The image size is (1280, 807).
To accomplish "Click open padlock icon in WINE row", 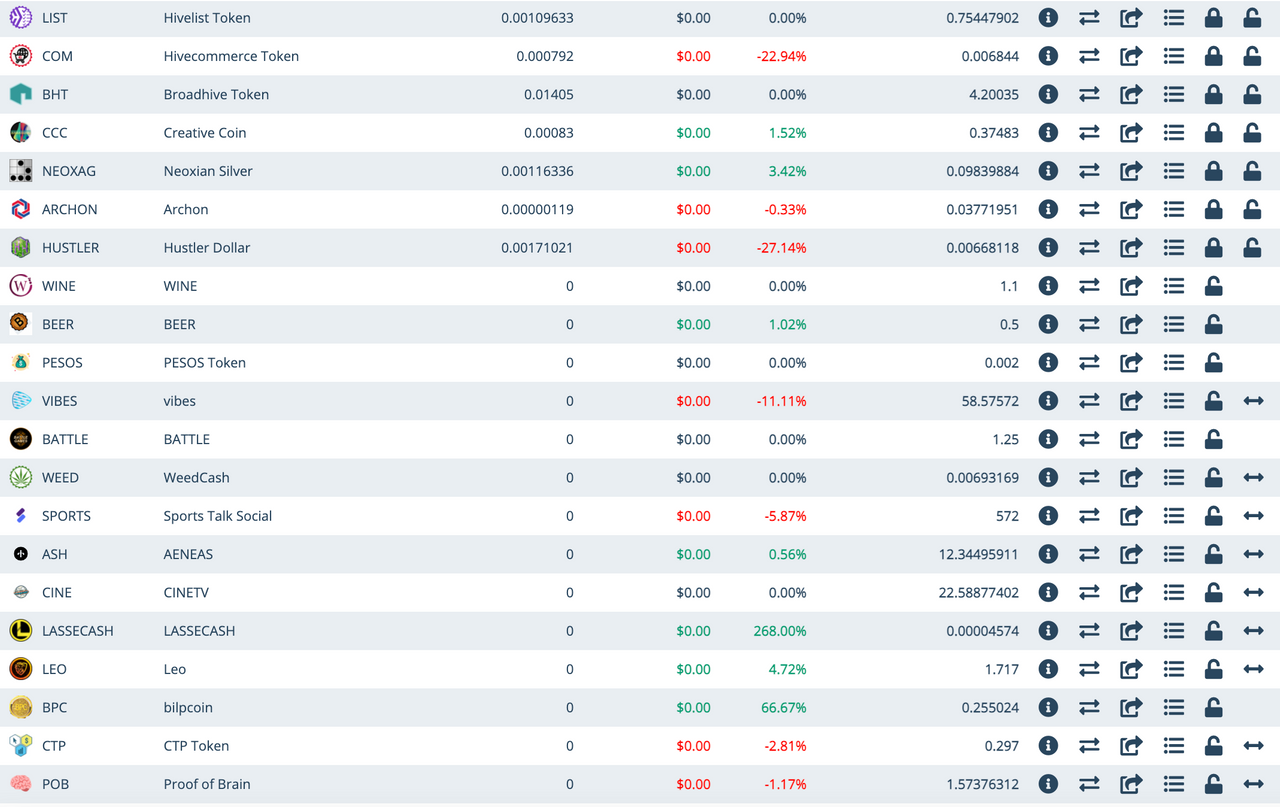I will click(1213, 286).
